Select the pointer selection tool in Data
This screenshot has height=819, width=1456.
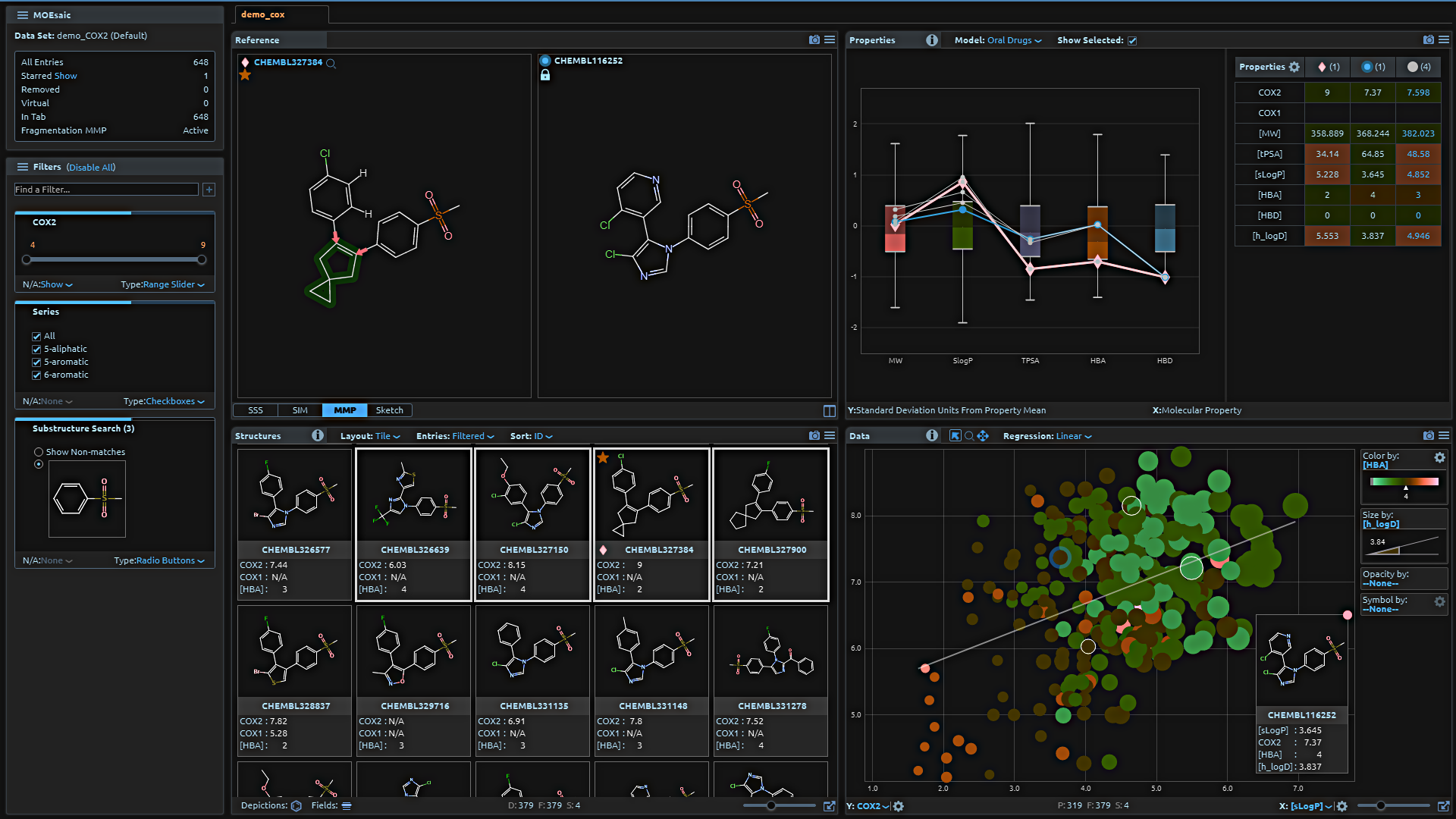coord(955,435)
